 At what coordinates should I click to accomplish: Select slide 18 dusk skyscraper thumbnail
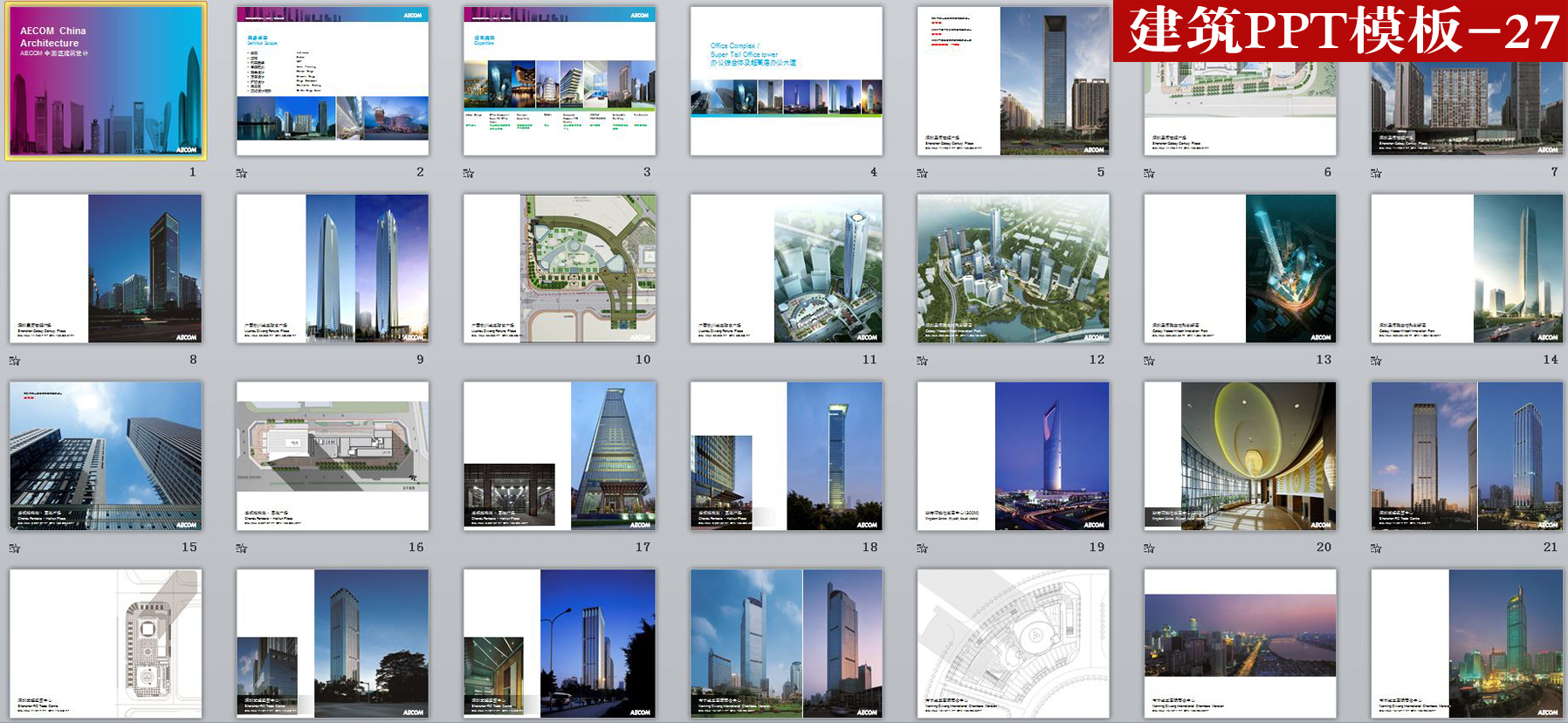(x=787, y=456)
